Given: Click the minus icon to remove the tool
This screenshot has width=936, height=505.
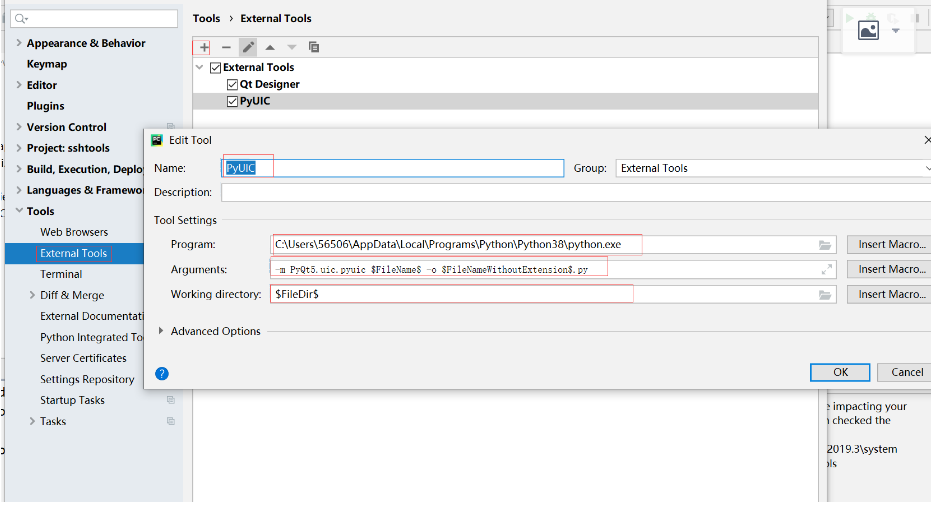Looking at the screenshot, I should click(226, 47).
